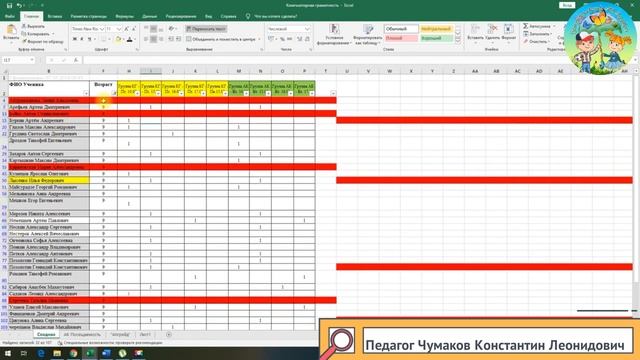Open the File (Файл) tab
Image resolution: width=640 pixels, height=360 pixels.
(10, 16)
